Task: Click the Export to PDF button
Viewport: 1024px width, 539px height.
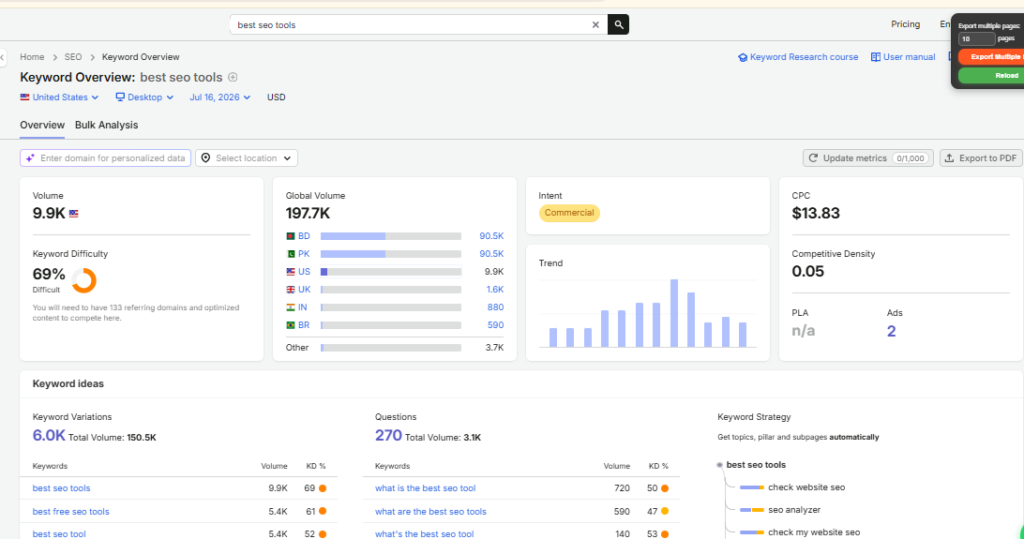Action: click(x=981, y=158)
